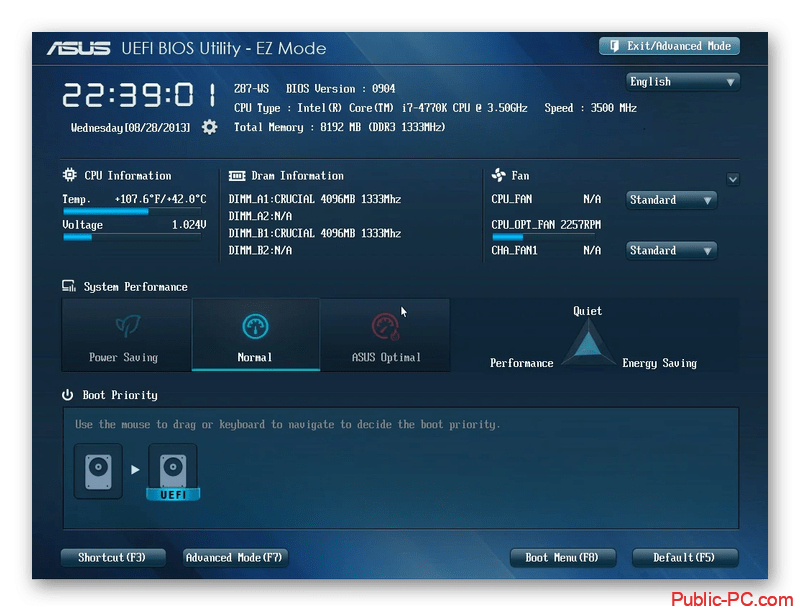
Task: Click DIMM_A1:CRUCIAL 4096MB 1333Mhz entry
Action: [x=315, y=199]
